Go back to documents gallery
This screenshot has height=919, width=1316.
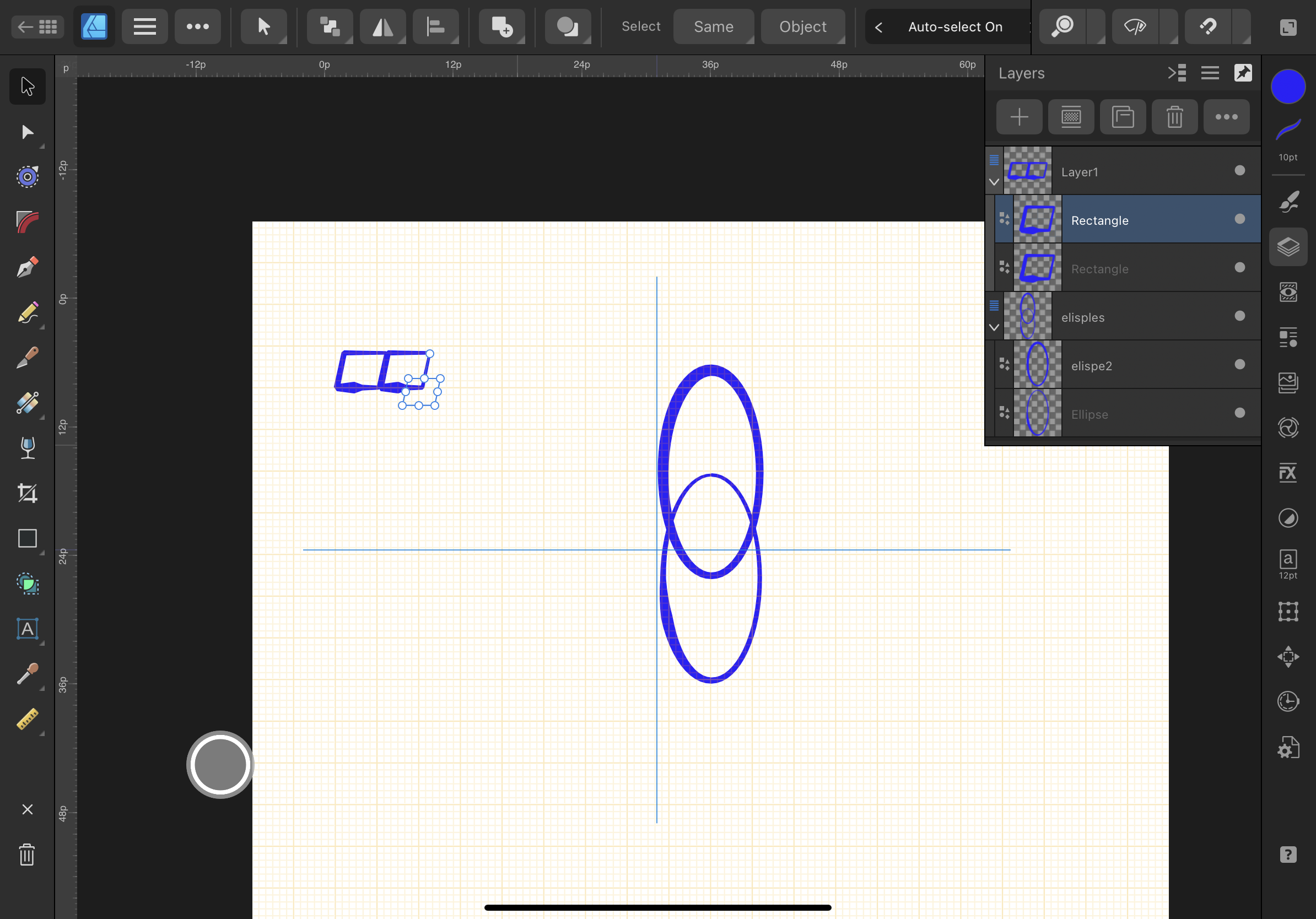(37, 26)
